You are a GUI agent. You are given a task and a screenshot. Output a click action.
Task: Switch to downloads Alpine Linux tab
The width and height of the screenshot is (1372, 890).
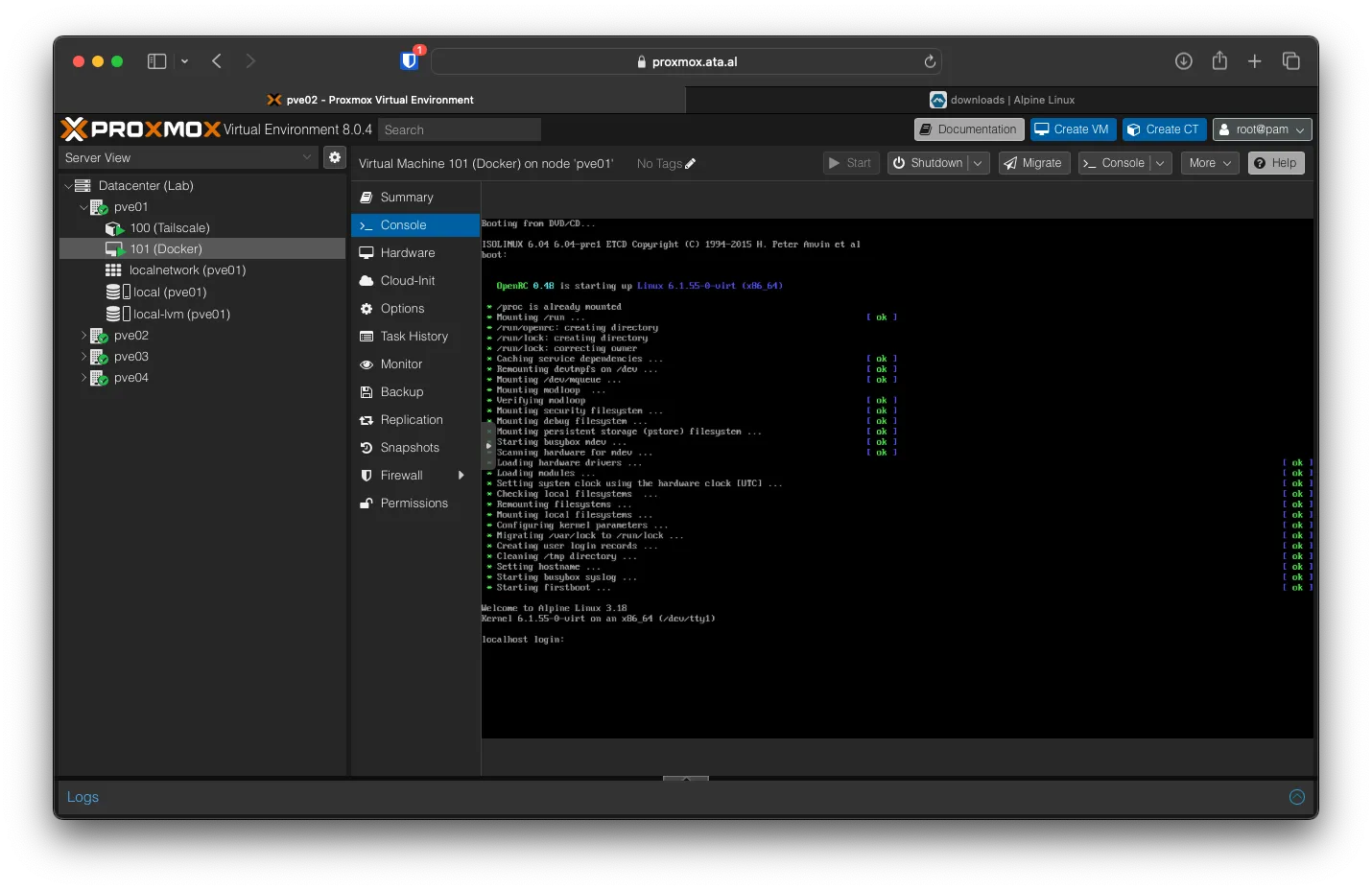pos(1002,100)
